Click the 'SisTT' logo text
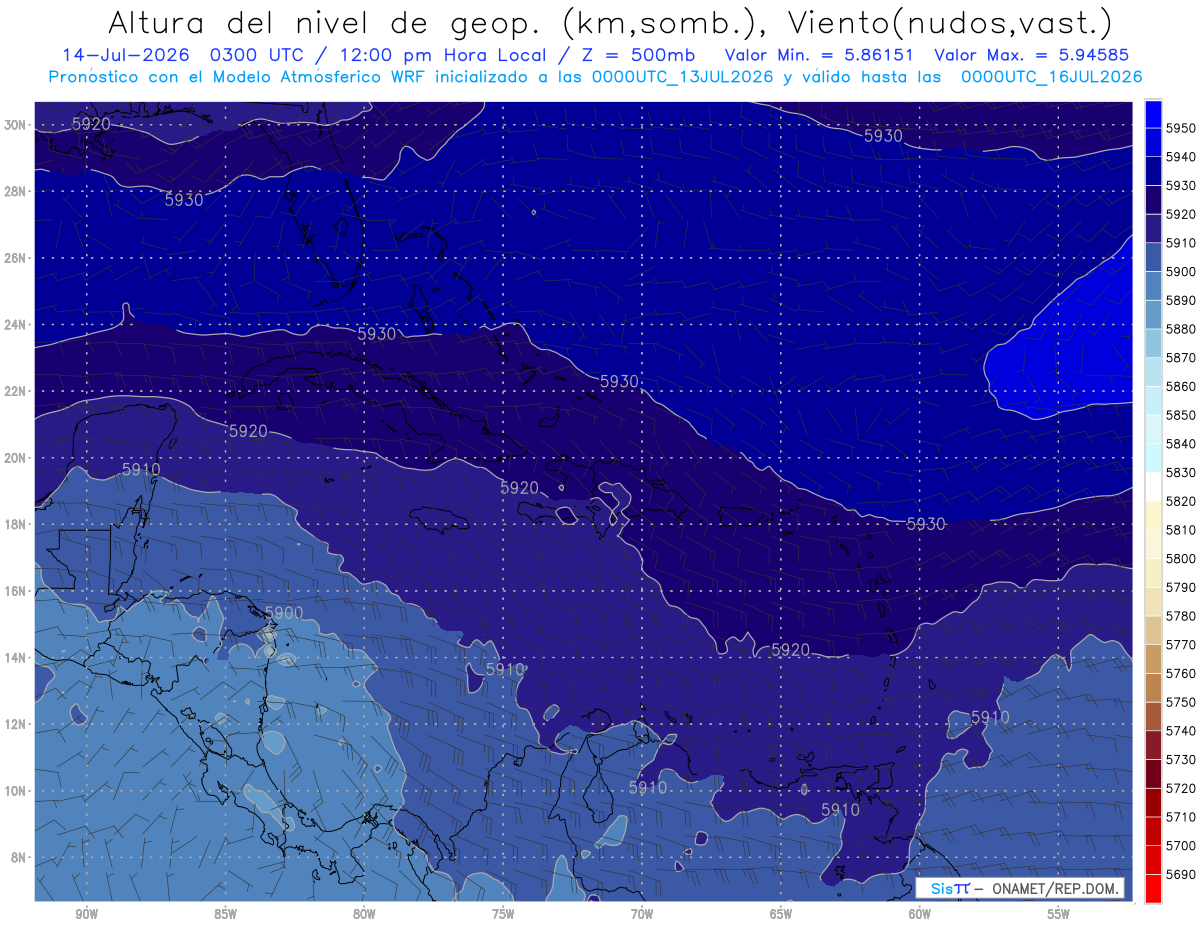This screenshot has width=1200, height=927. (949, 888)
